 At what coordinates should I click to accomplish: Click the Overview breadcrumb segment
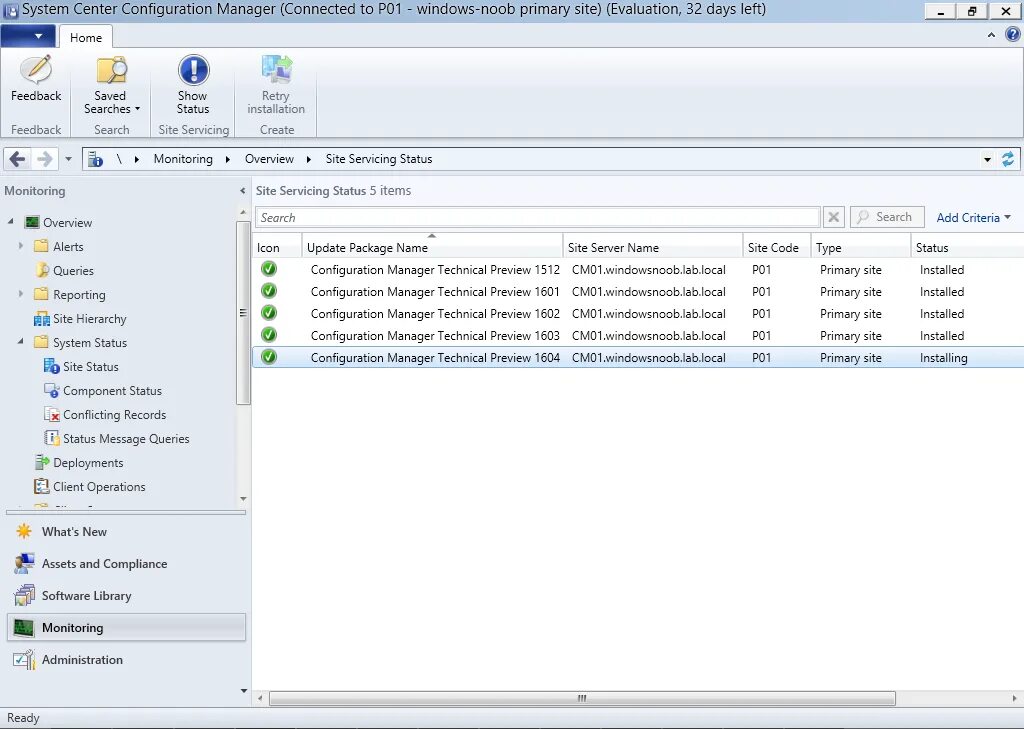coord(269,159)
